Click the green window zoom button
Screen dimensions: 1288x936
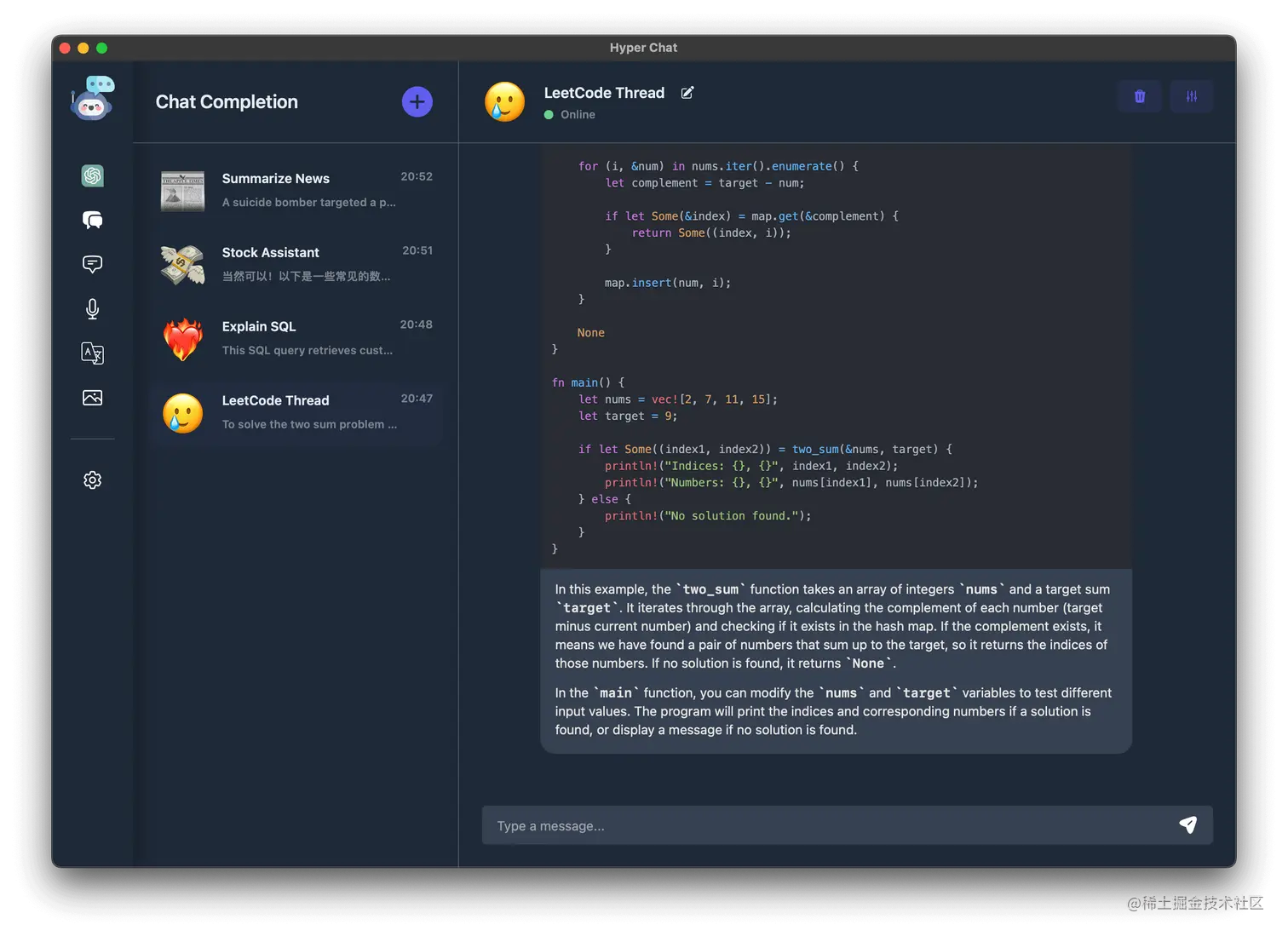tap(102, 48)
